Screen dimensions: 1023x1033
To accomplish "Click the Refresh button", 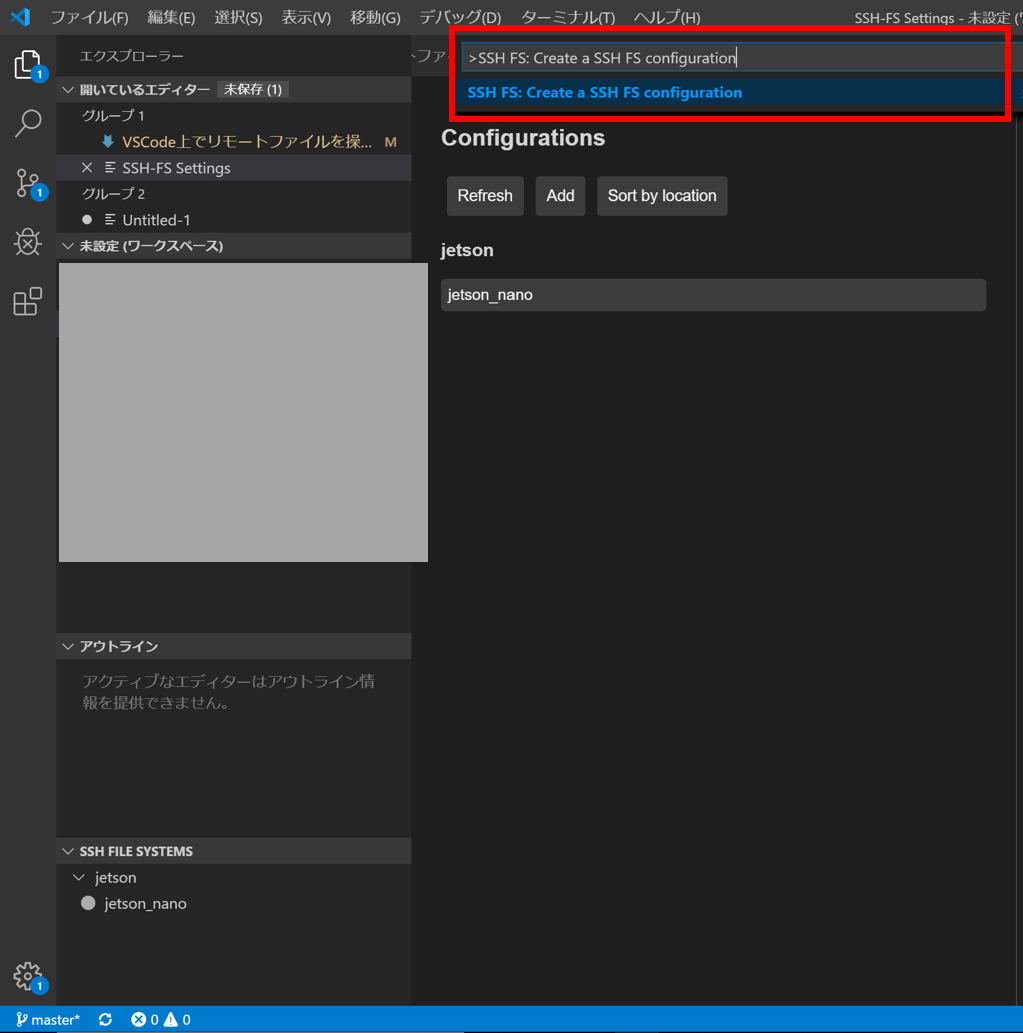I will tap(485, 196).
